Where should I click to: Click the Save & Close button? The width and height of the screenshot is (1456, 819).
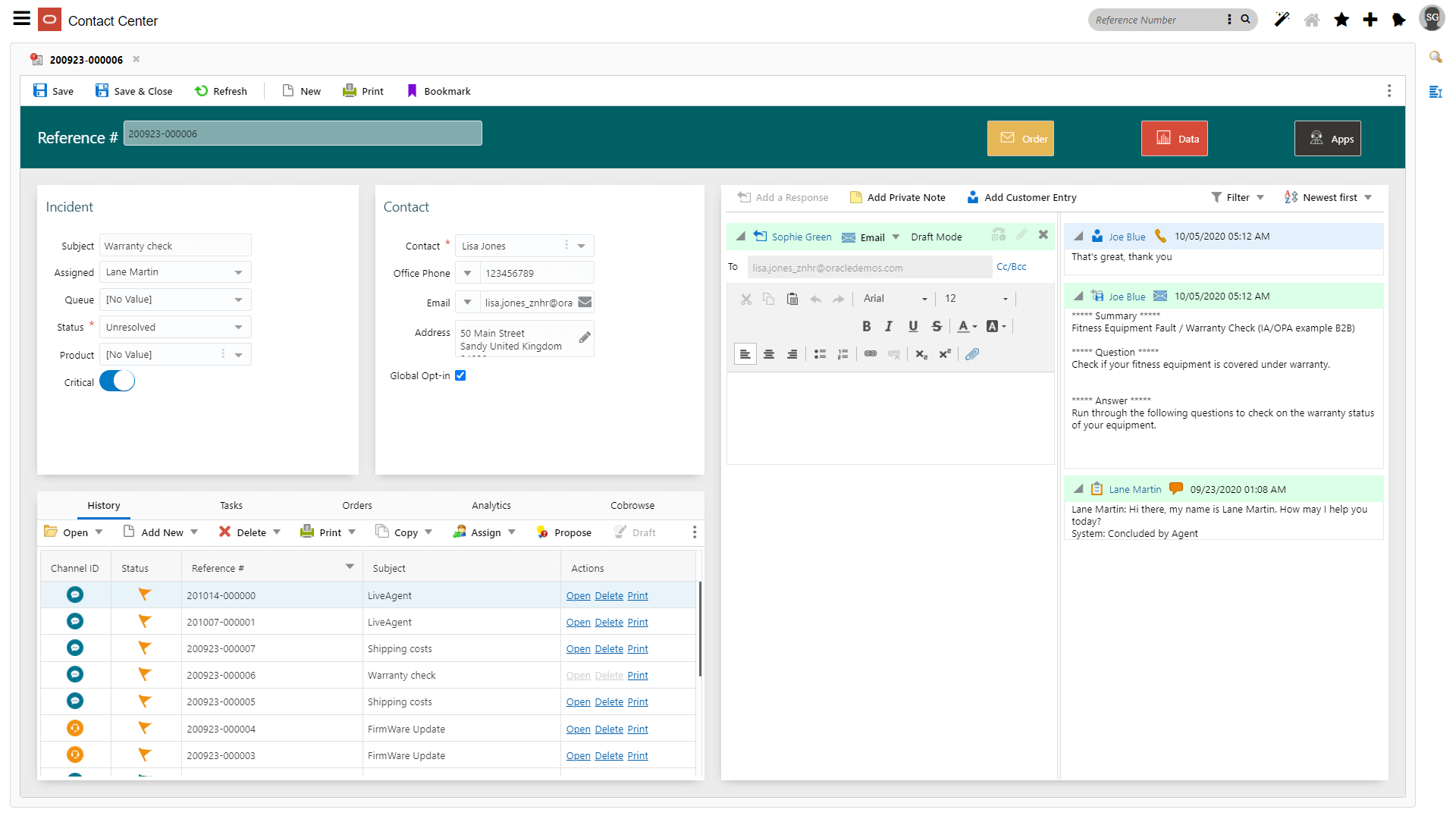click(133, 90)
